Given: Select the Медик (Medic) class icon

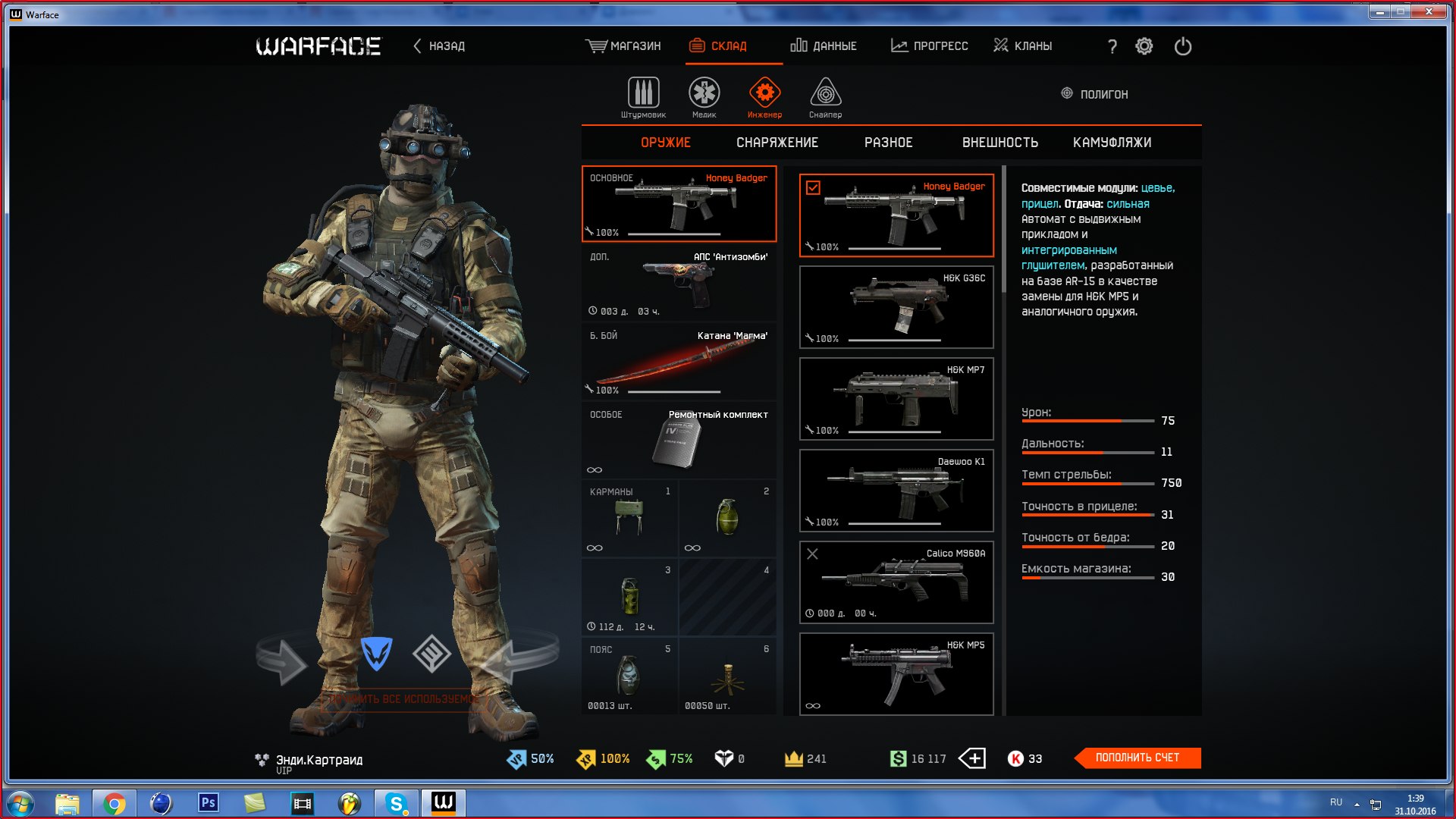Looking at the screenshot, I should pyautogui.click(x=704, y=94).
